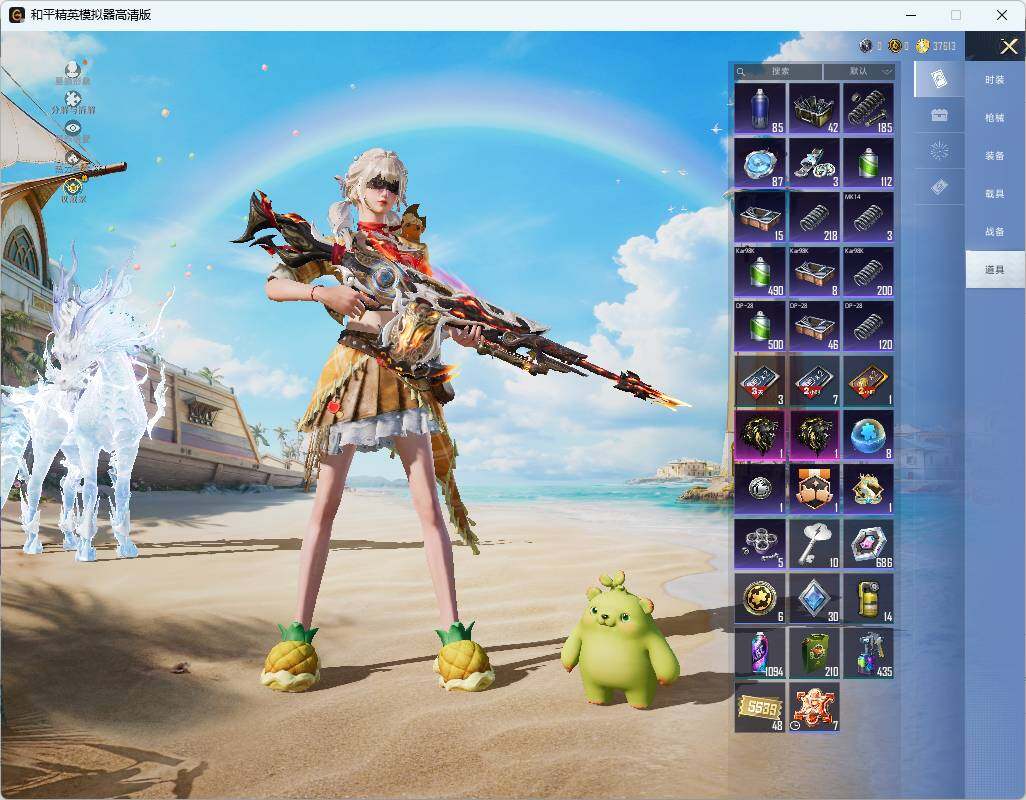Select the spray gun item with count 435
1026x800 pixels.
click(868, 653)
